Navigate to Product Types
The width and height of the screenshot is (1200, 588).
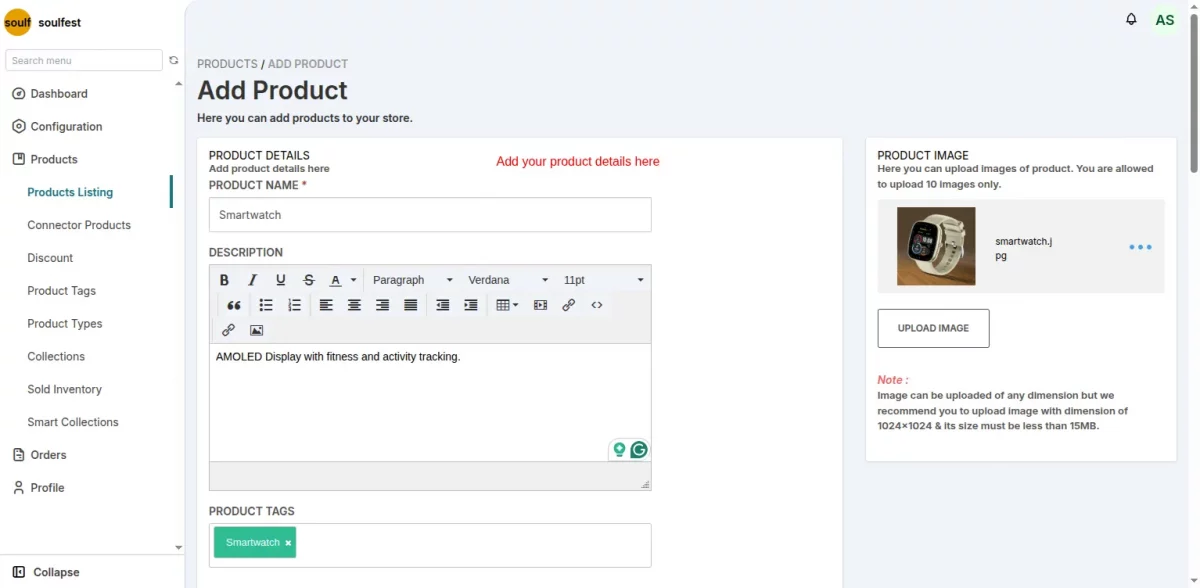pyautogui.click(x=65, y=324)
